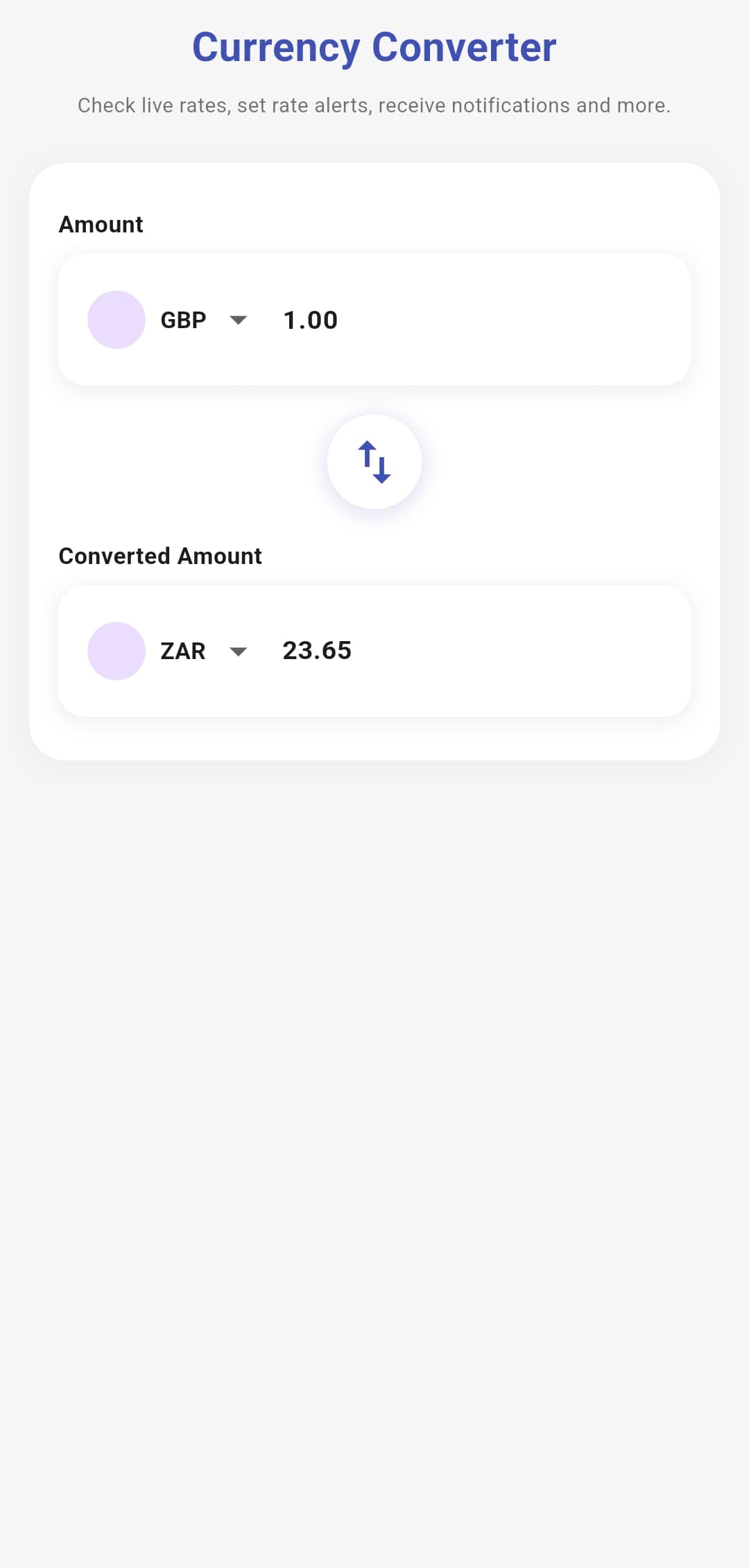Swap the GBP and ZAR currencies

tap(374, 462)
